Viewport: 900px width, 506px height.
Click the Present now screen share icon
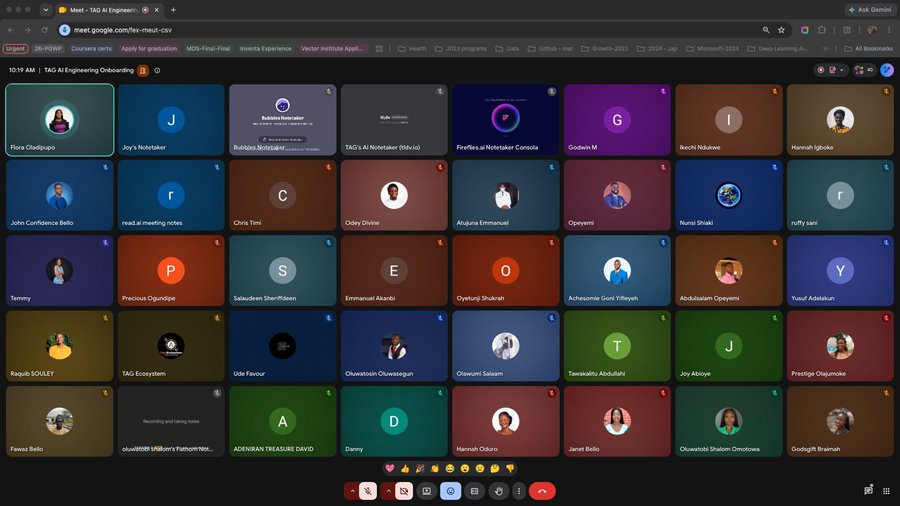427,491
